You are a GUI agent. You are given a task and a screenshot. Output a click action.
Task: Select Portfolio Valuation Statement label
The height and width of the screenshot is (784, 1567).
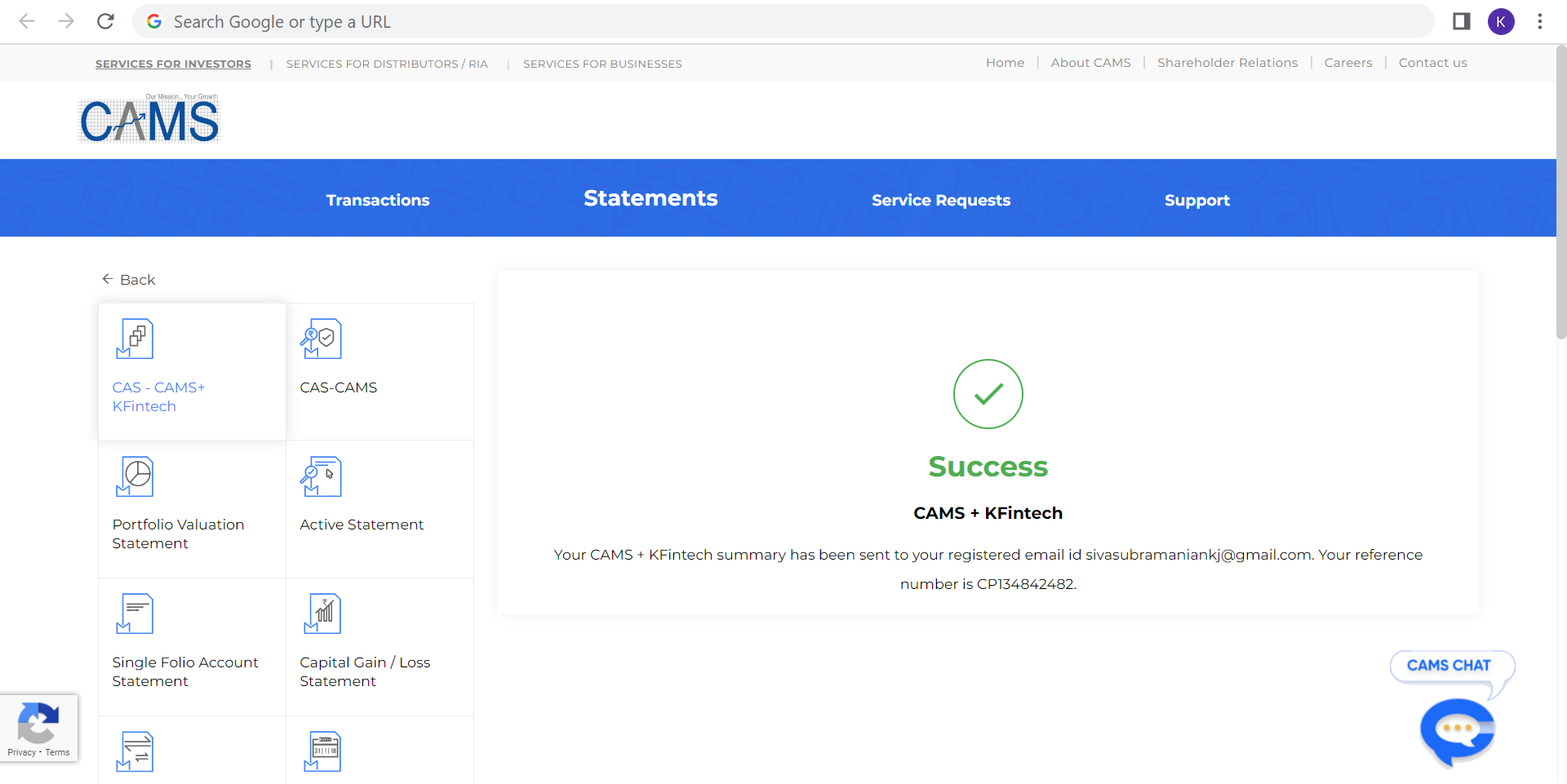point(178,534)
